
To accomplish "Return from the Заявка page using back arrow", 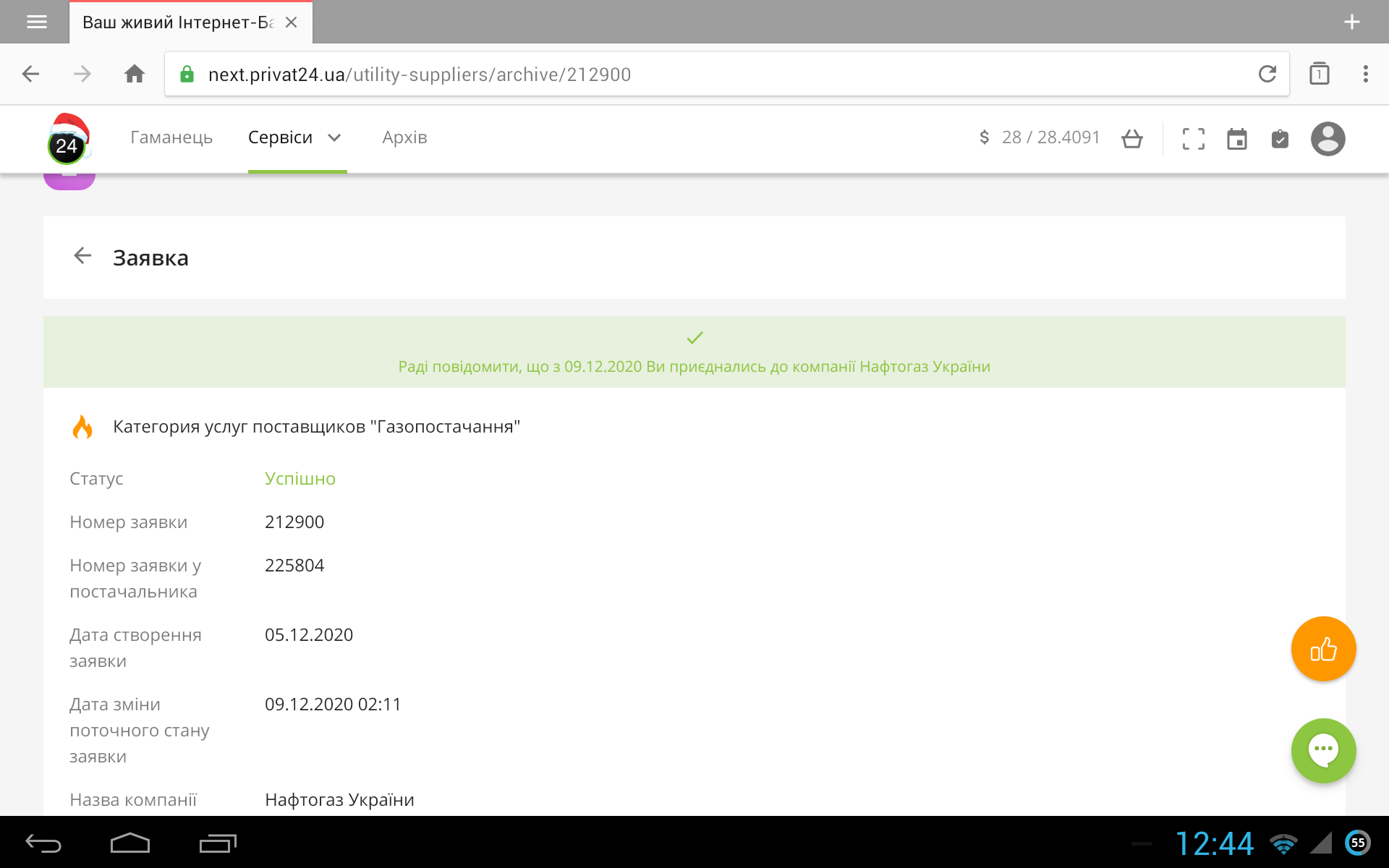I will coord(82,255).
